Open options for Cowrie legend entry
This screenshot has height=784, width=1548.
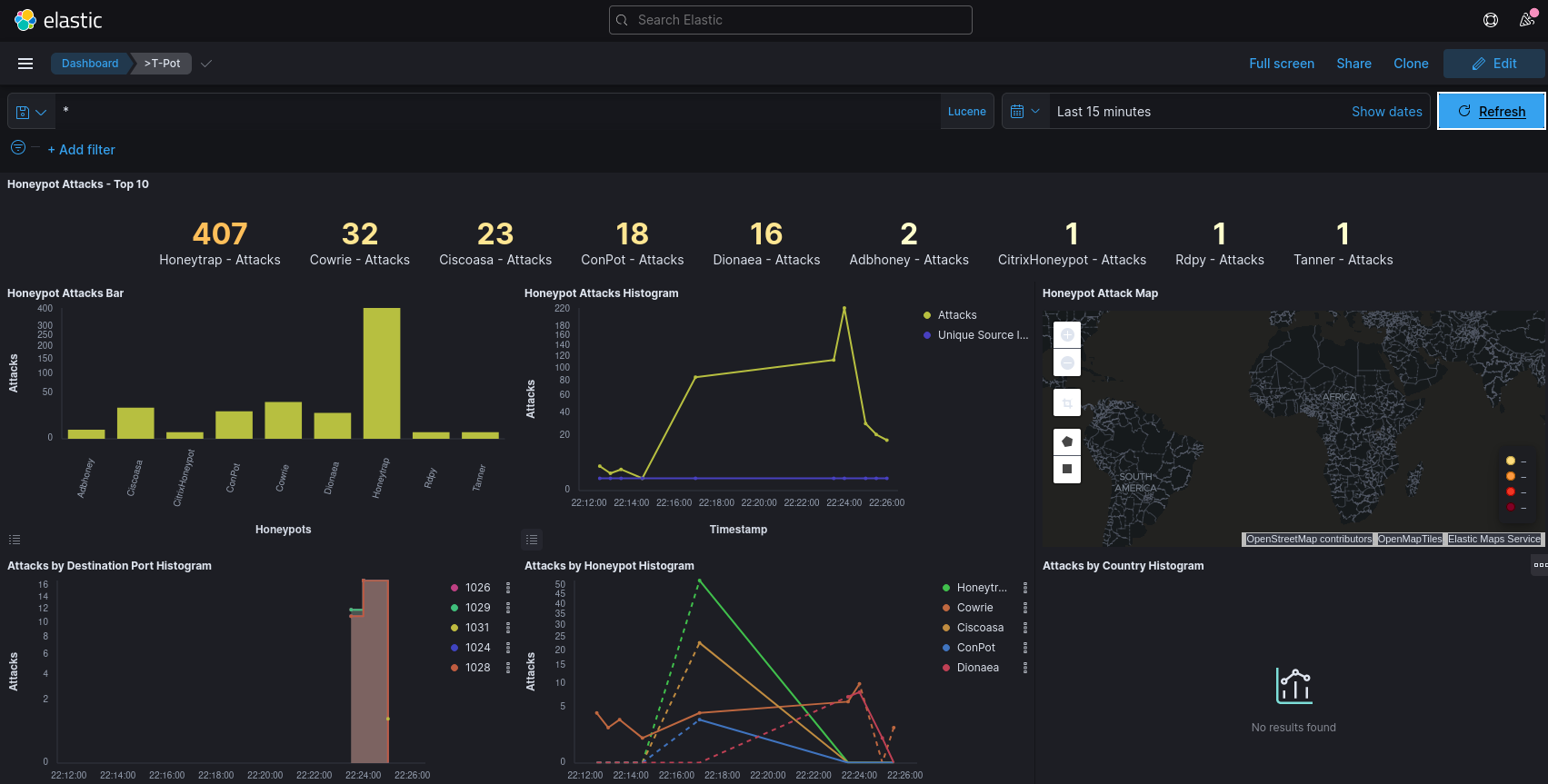coord(1025,608)
